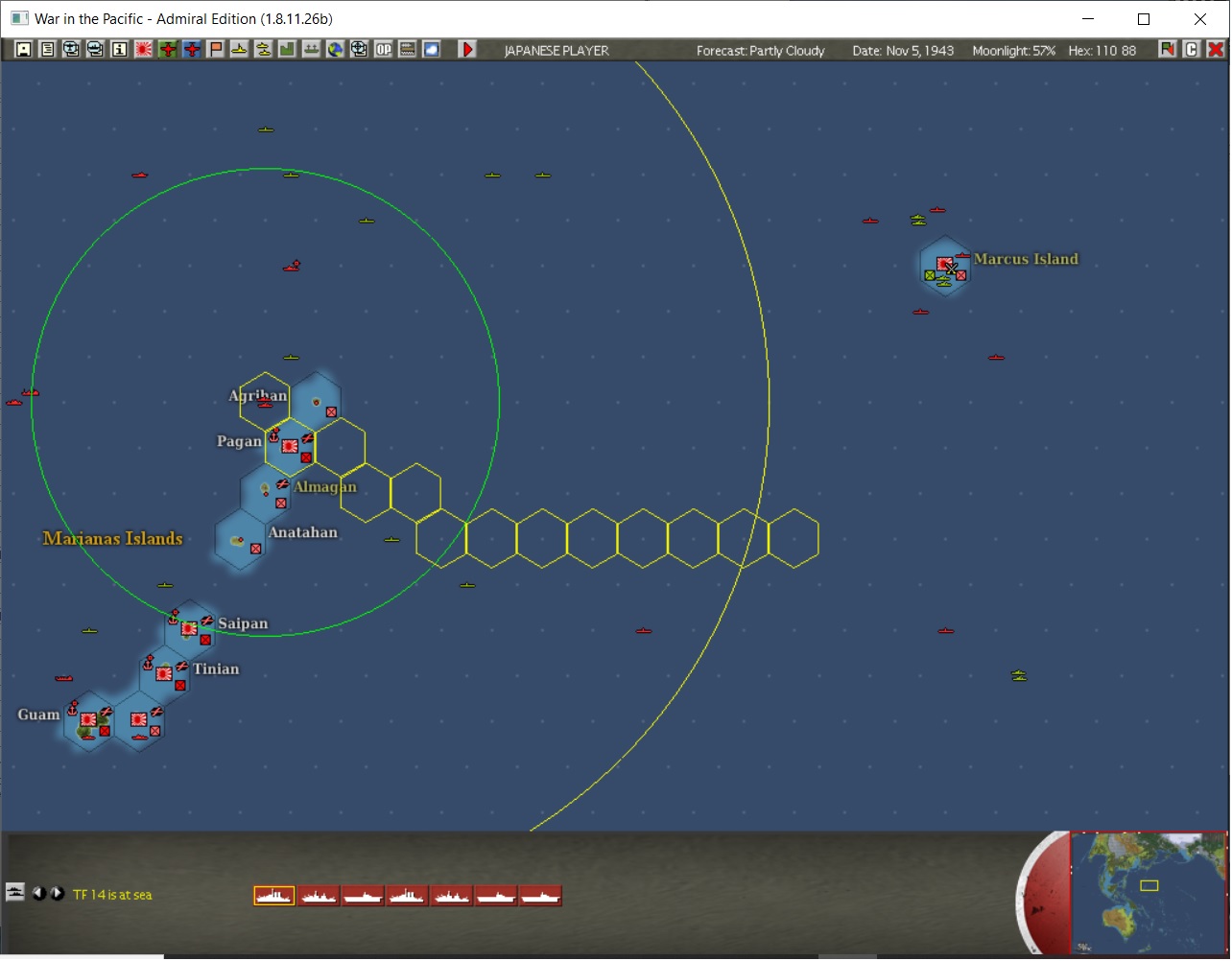Viewport: 1232px width, 961px height.
Task: Click the orange flag toolbar icon
Action: 215,50
